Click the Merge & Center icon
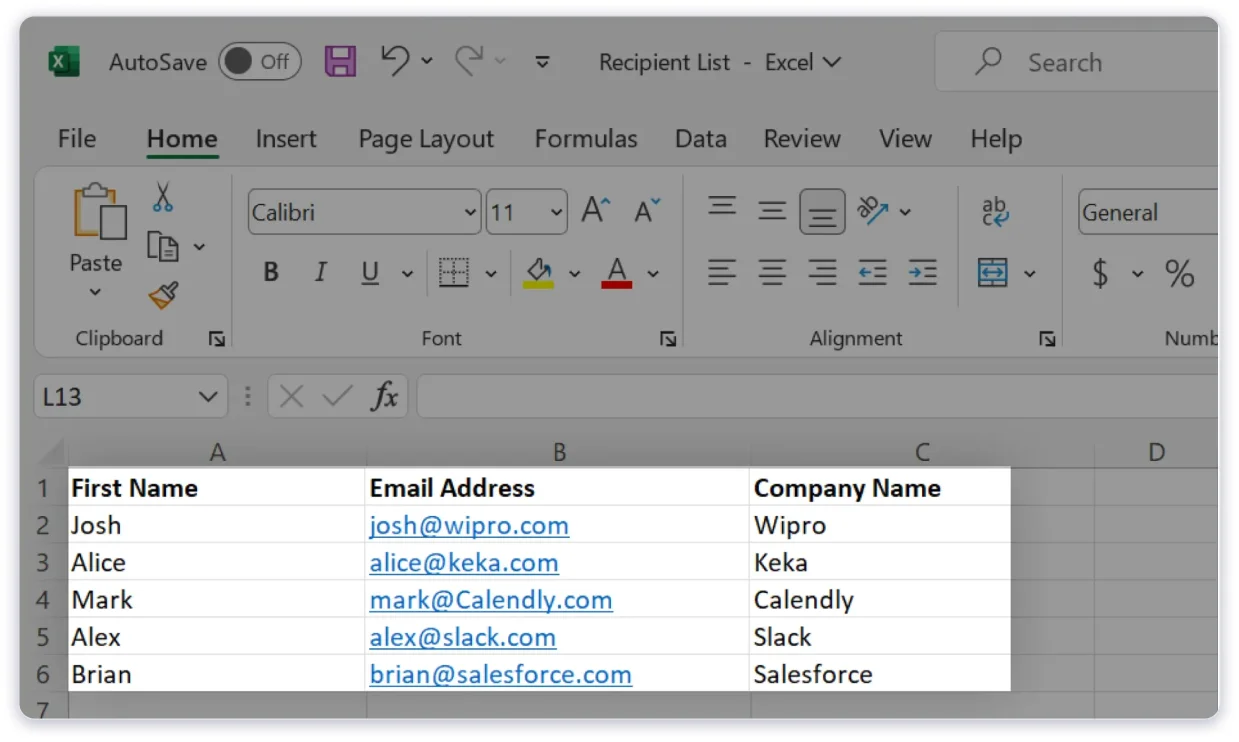1239x742 pixels. coord(993,273)
